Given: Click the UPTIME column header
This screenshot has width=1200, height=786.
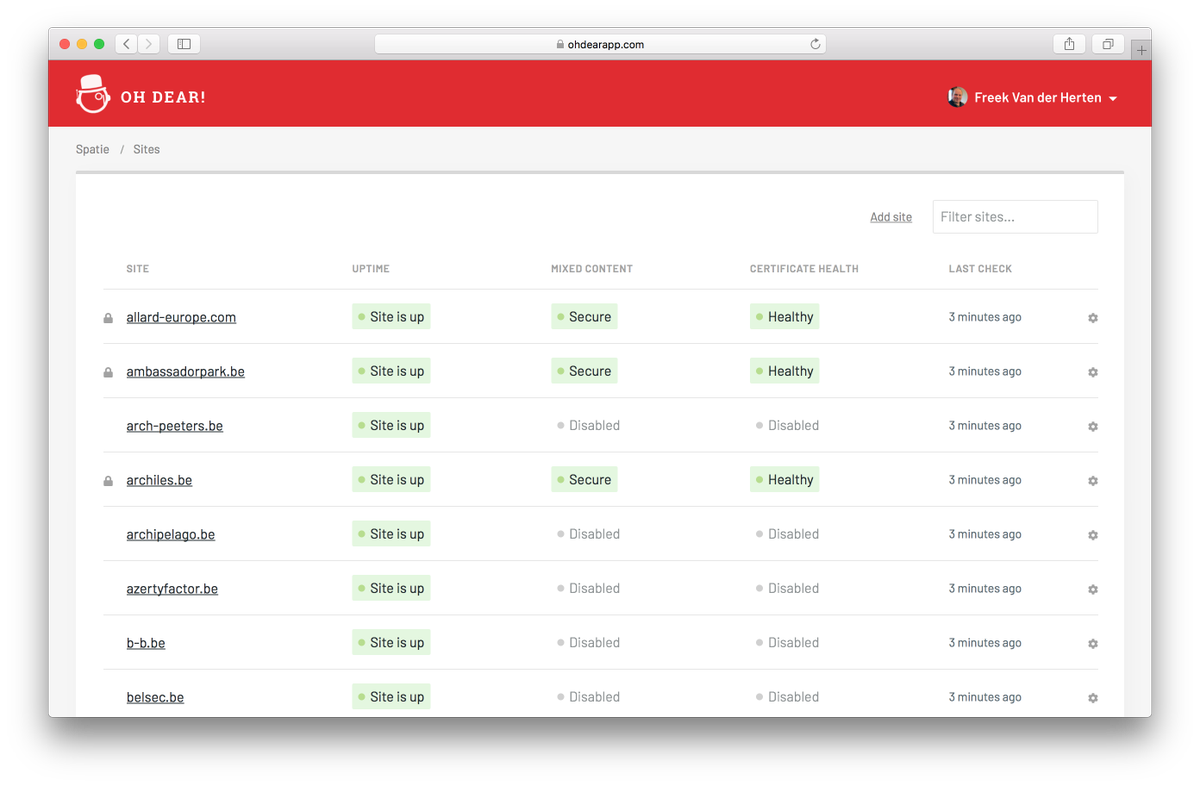Looking at the screenshot, I should pyautogui.click(x=371, y=269).
